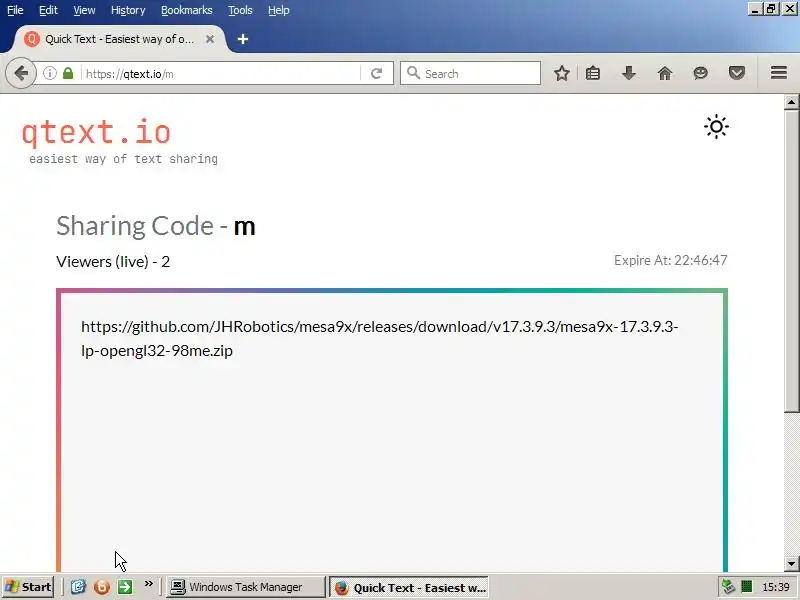The height and width of the screenshot is (600, 800).
Task: Open the Pocket icon in toolbar
Action: point(737,73)
